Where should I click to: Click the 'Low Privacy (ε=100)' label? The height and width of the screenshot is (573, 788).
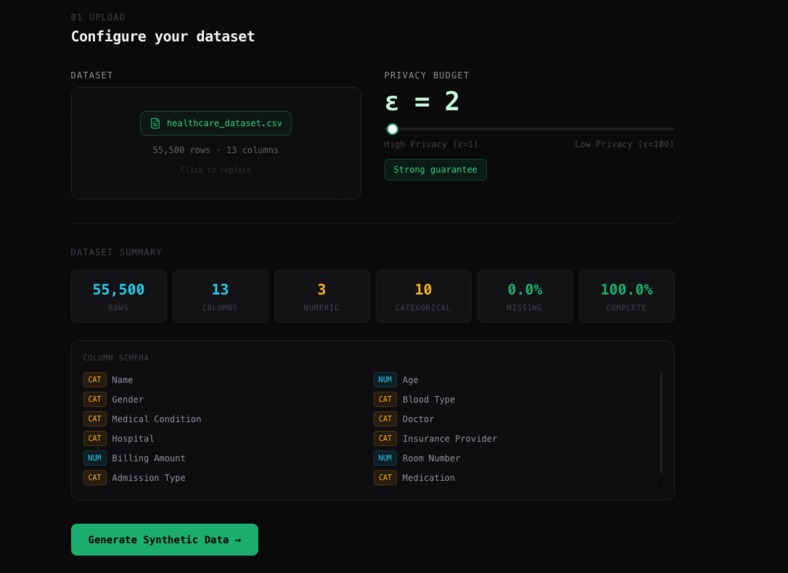pyautogui.click(x=624, y=144)
